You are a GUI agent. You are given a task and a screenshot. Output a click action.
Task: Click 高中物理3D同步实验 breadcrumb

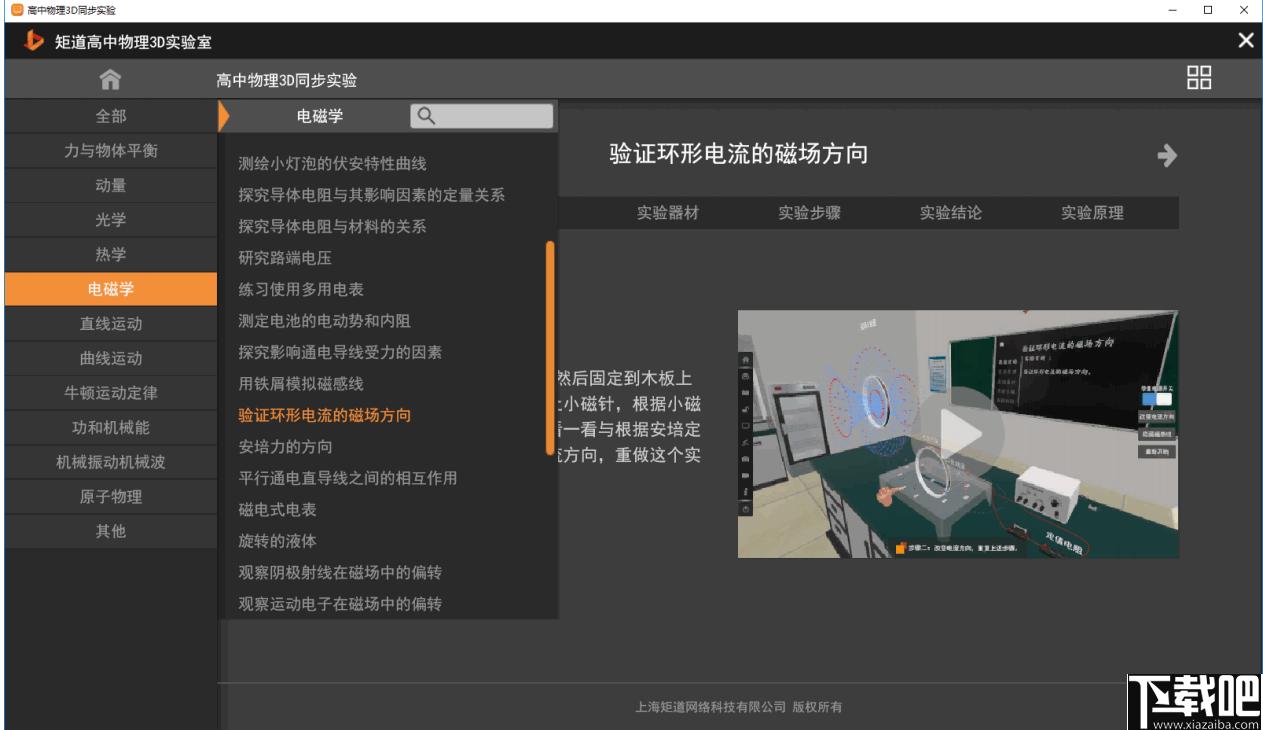point(286,80)
